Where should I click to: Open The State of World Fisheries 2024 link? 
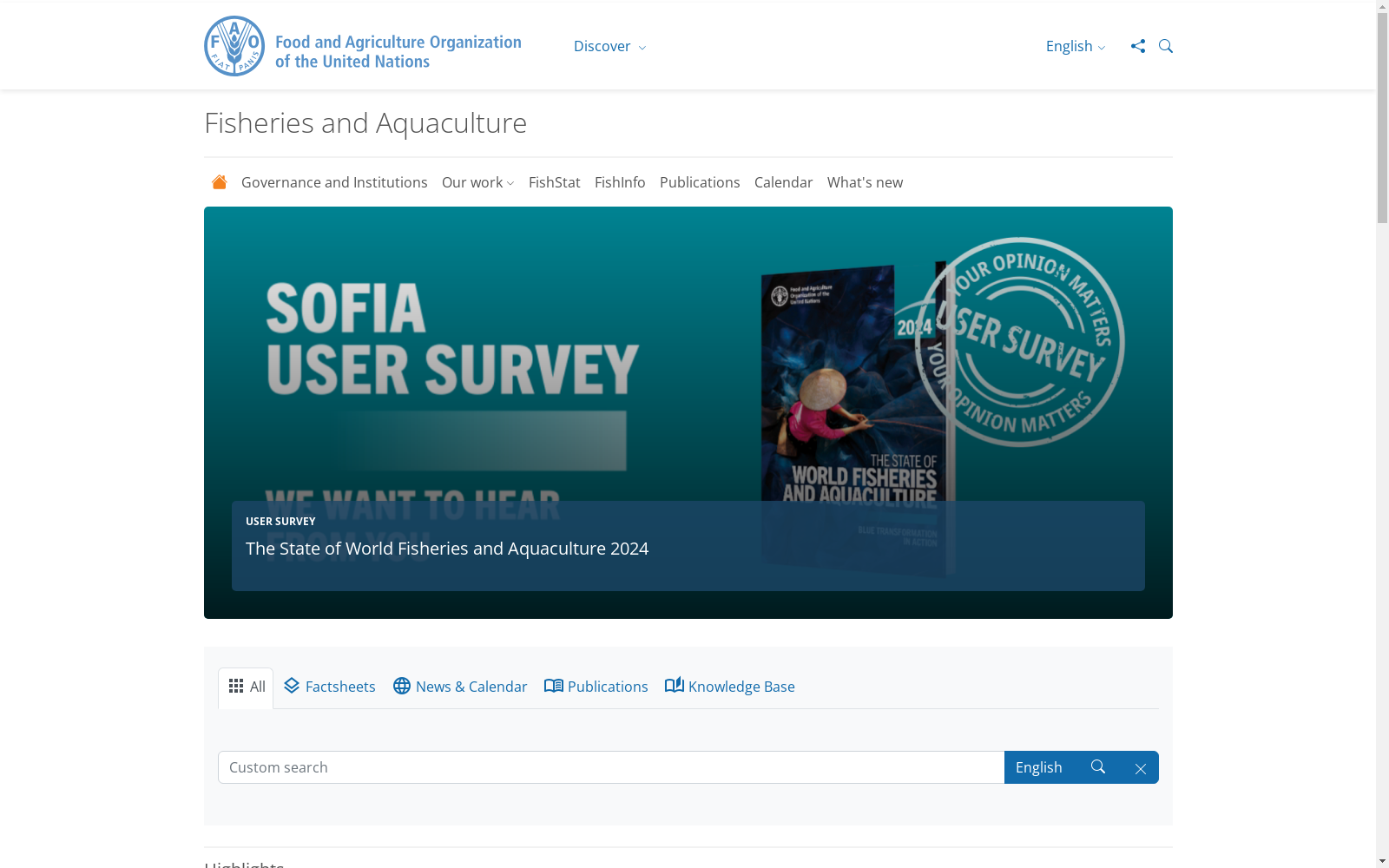tap(447, 549)
